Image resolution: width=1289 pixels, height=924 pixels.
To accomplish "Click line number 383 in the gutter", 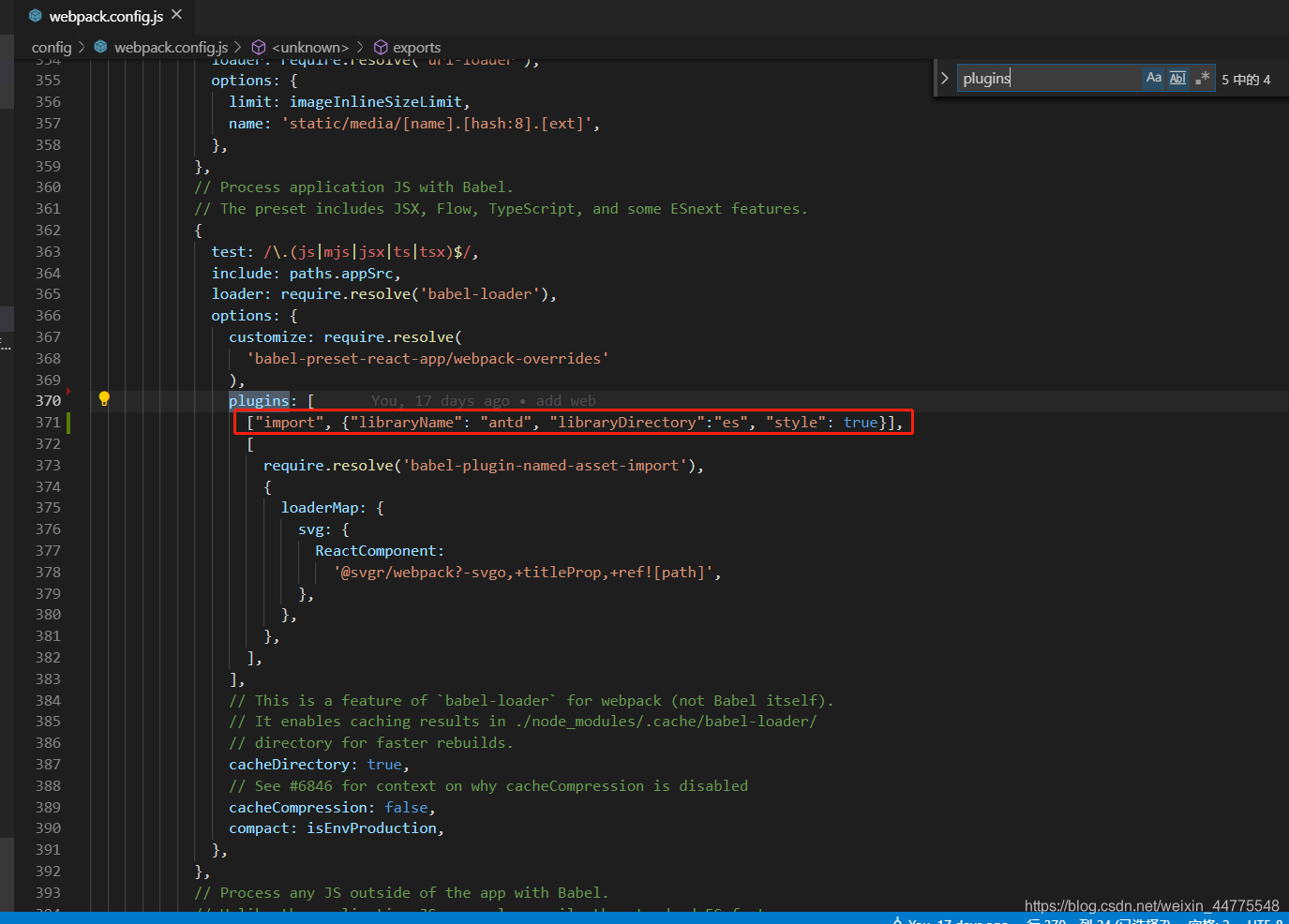I will (48, 678).
